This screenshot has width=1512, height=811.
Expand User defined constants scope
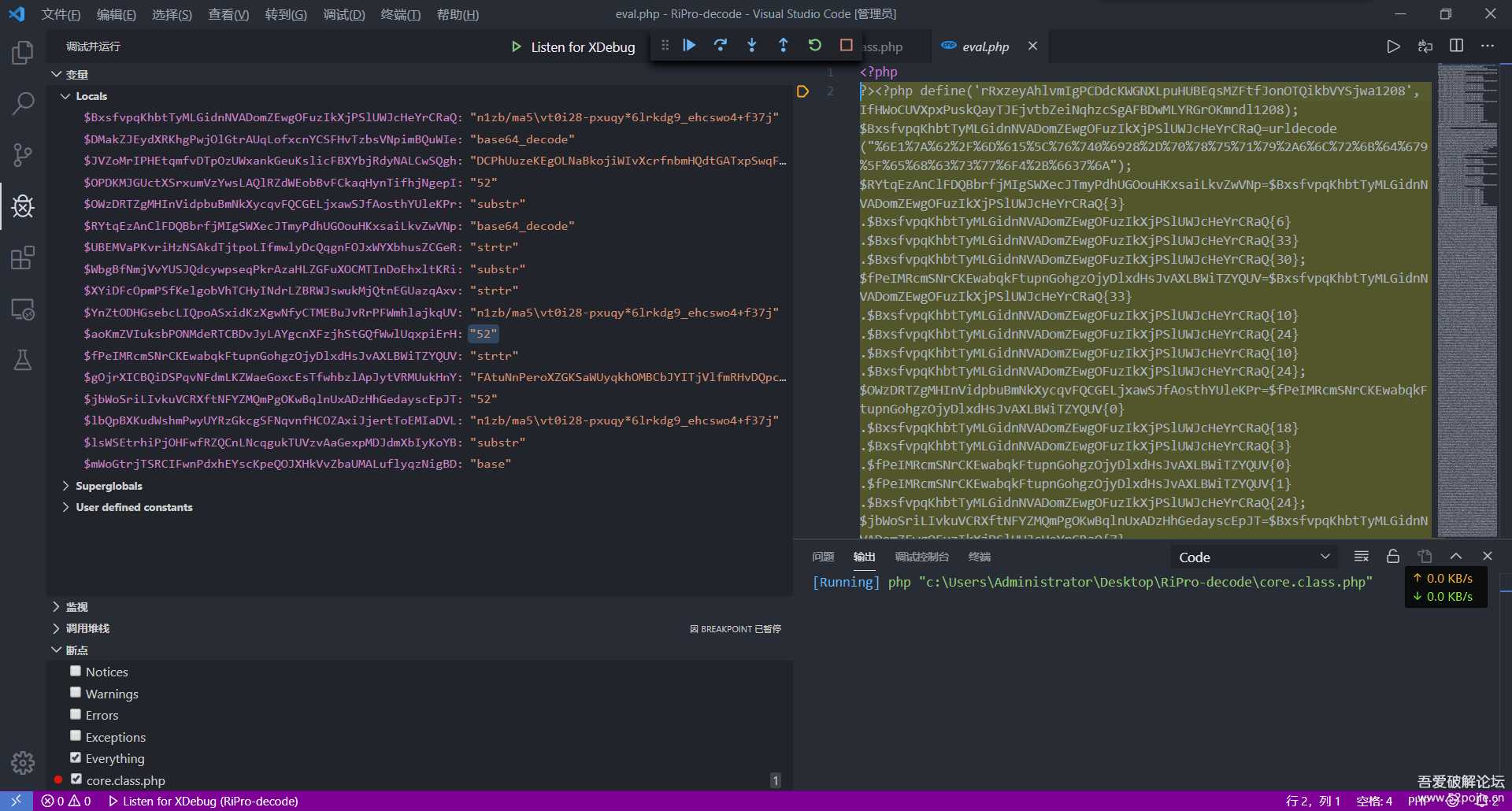(x=134, y=507)
